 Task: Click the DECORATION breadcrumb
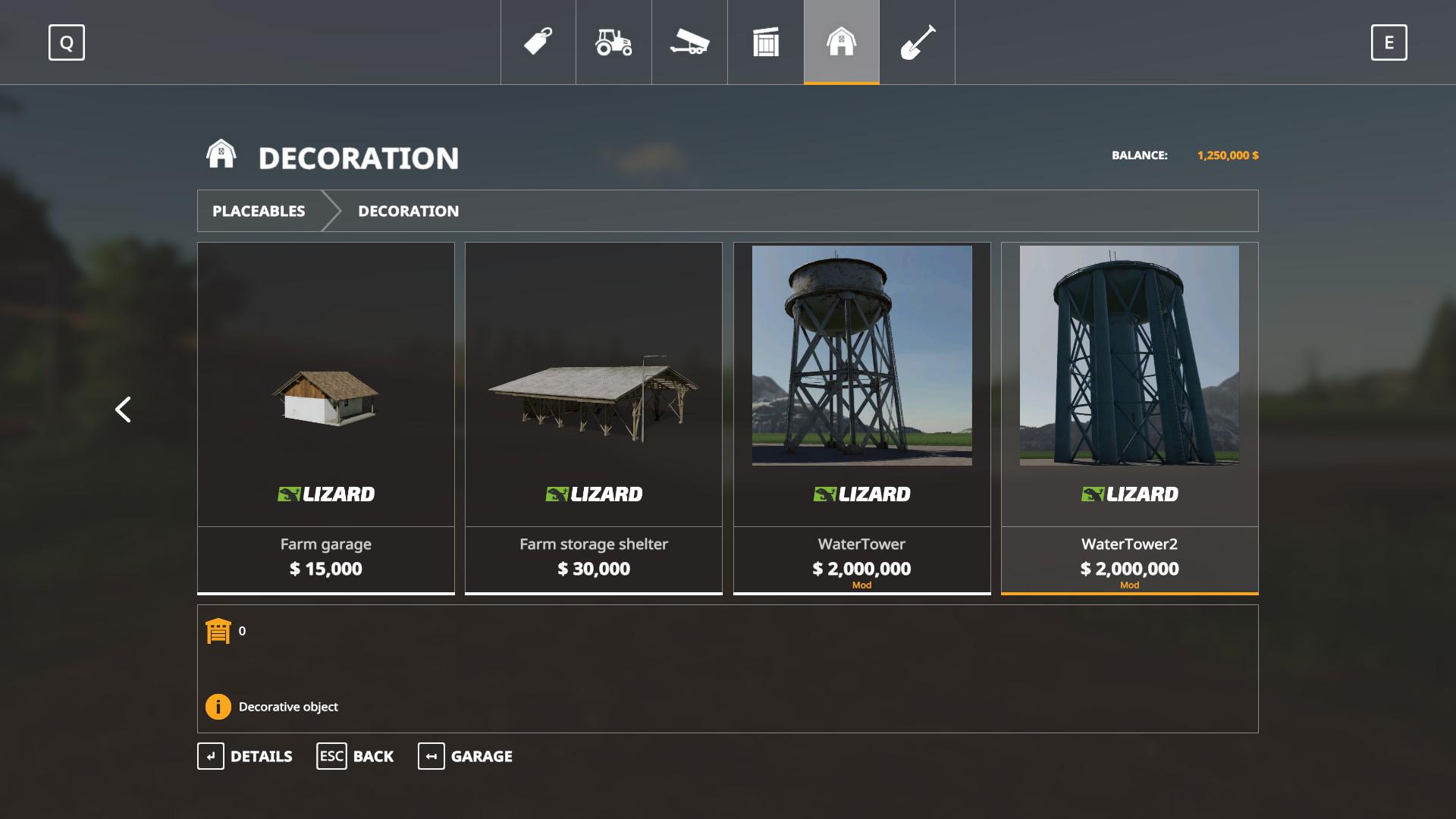click(408, 211)
